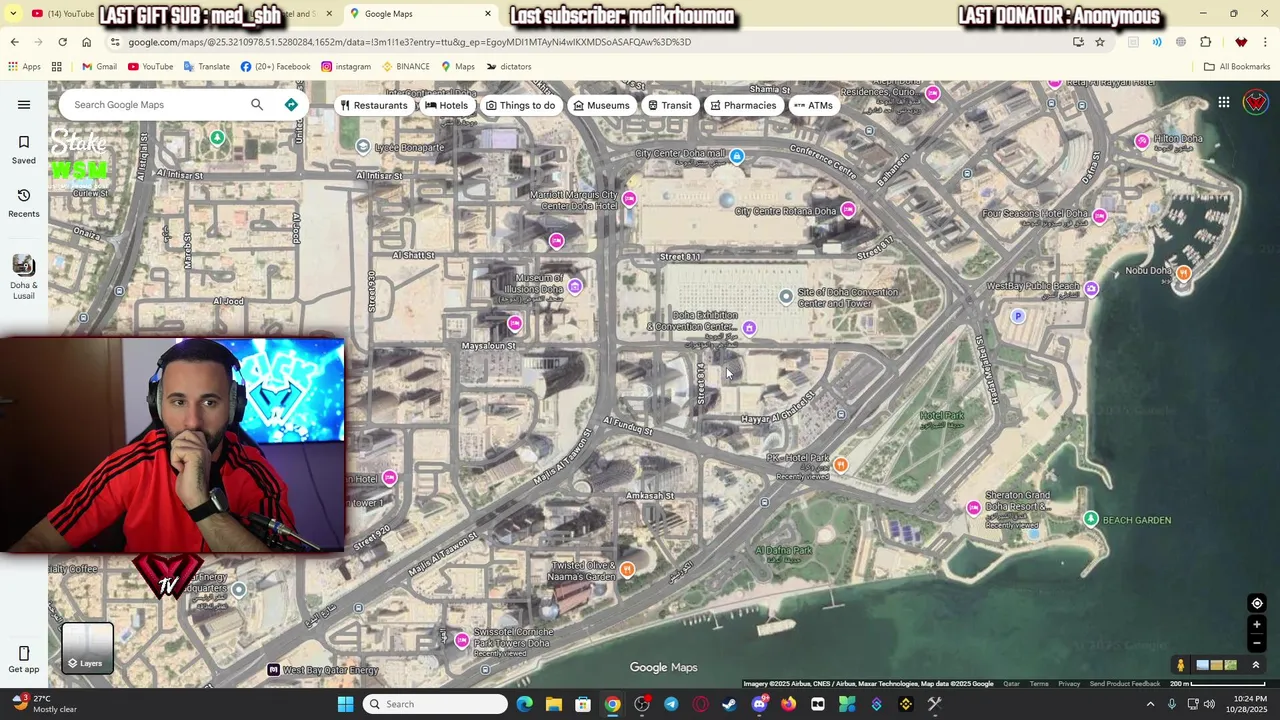
Task: Select the Hotels category chip
Action: 447,105
